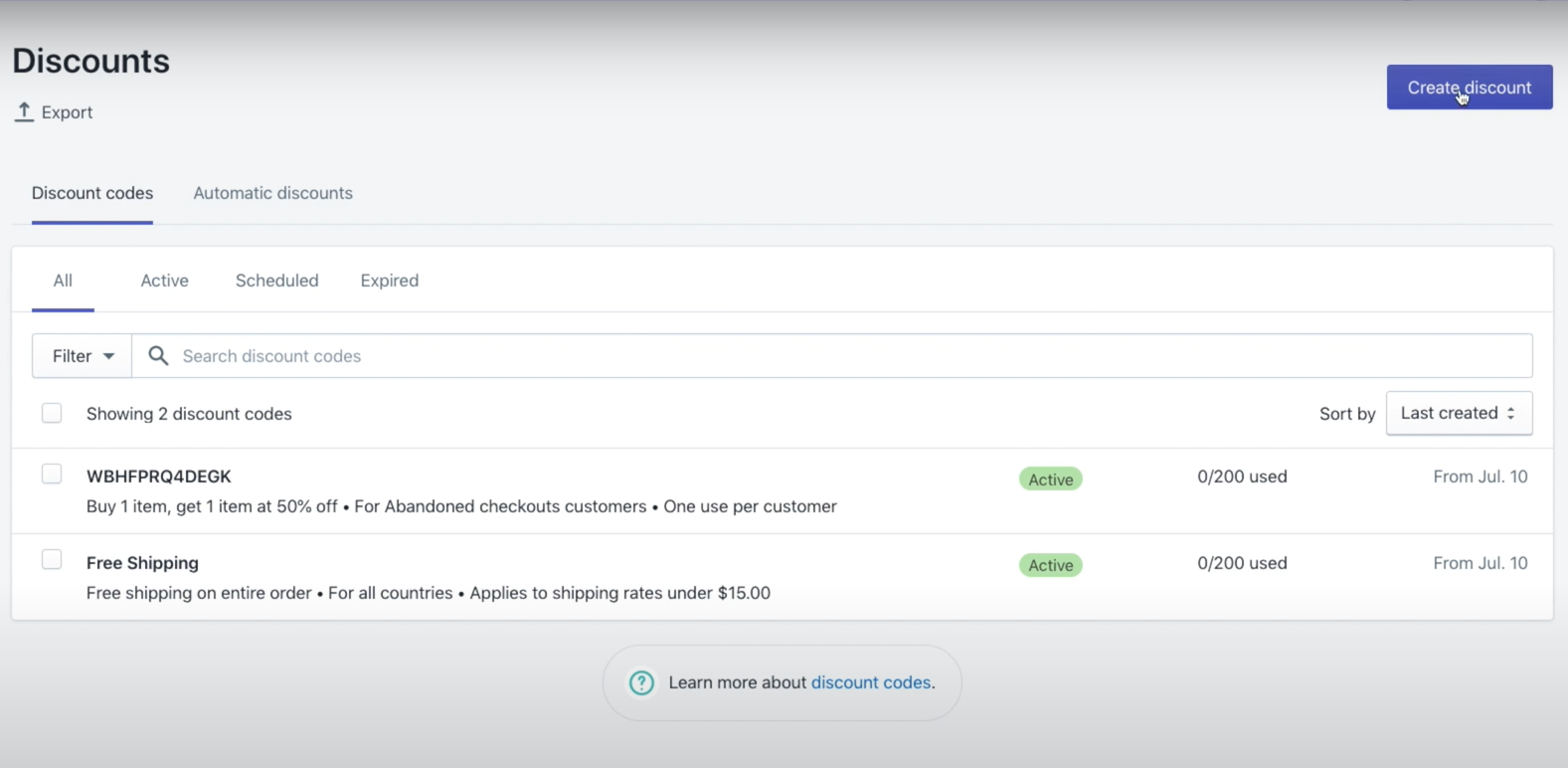The width and height of the screenshot is (1568, 768).
Task: Open the WBHFPRQ4DEGK discount code
Action: point(159,477)
